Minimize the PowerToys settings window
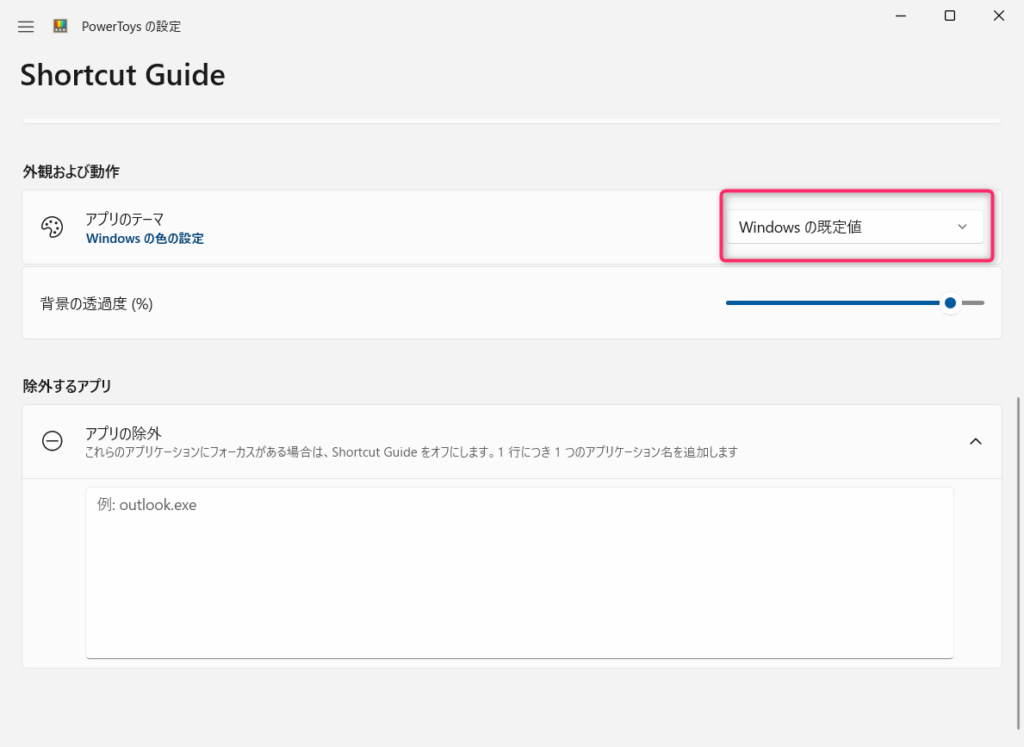 pyautogui.click(x=901, y=16)
